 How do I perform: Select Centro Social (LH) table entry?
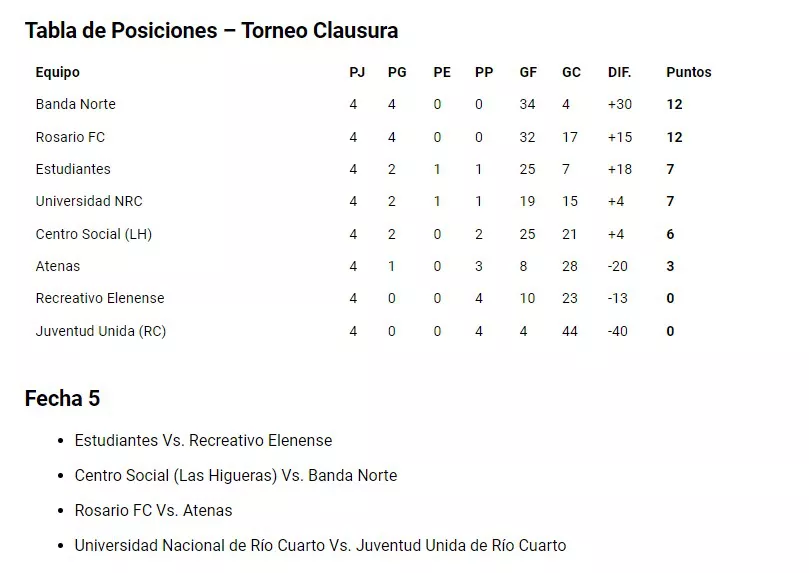tap(93, 234)
